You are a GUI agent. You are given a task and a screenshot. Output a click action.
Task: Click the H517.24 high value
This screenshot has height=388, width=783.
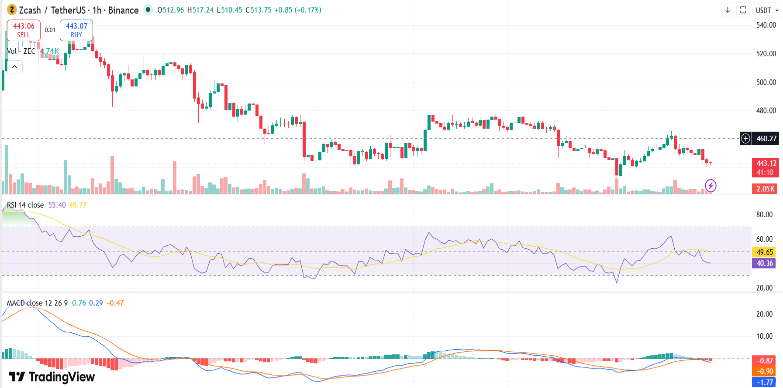[x=201, y=10]
